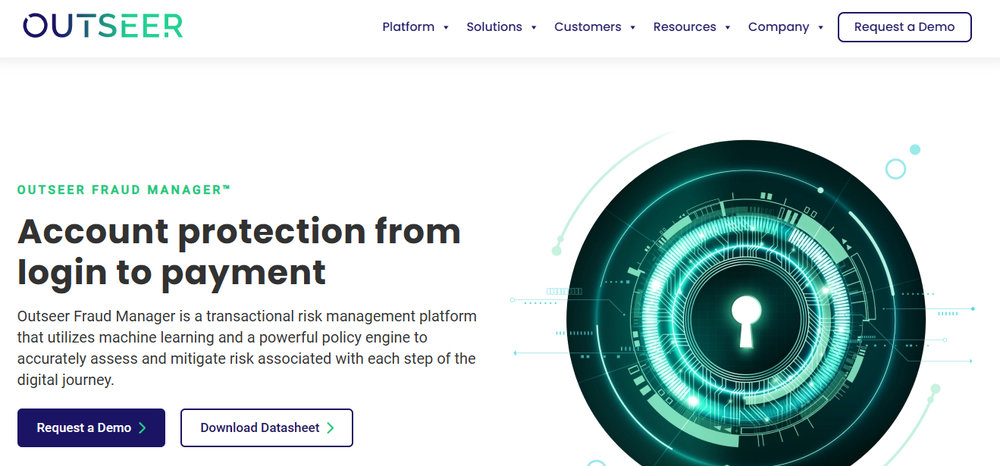
Task: Open the Solutions menu
Action: pos(494,27)
